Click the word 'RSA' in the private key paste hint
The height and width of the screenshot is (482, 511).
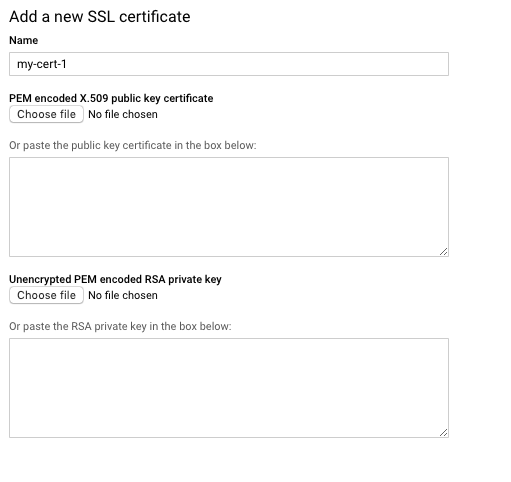pos(81,326)
